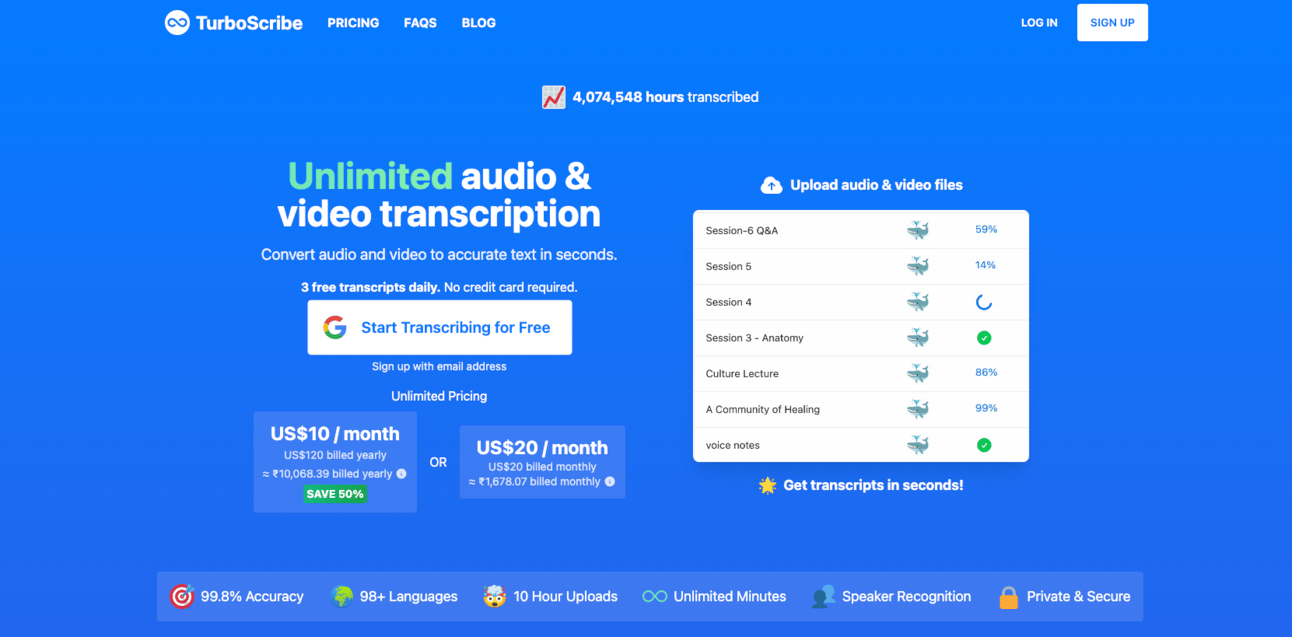This screenshot has height=637, width=1292.
Task: Click the voice notes file name
Action: [x=732, y=446]
